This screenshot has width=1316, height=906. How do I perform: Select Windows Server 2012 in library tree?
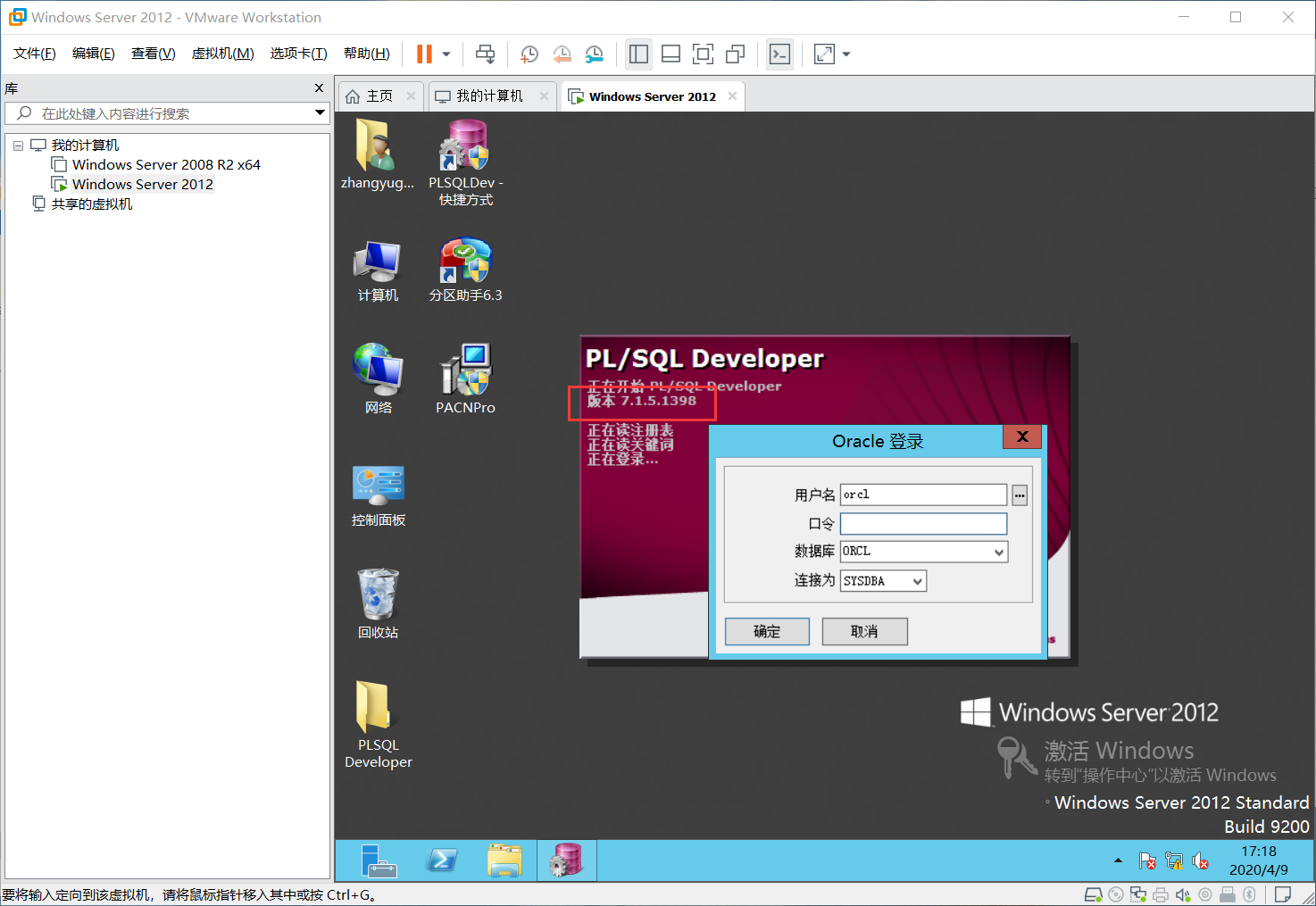[133, 185]
